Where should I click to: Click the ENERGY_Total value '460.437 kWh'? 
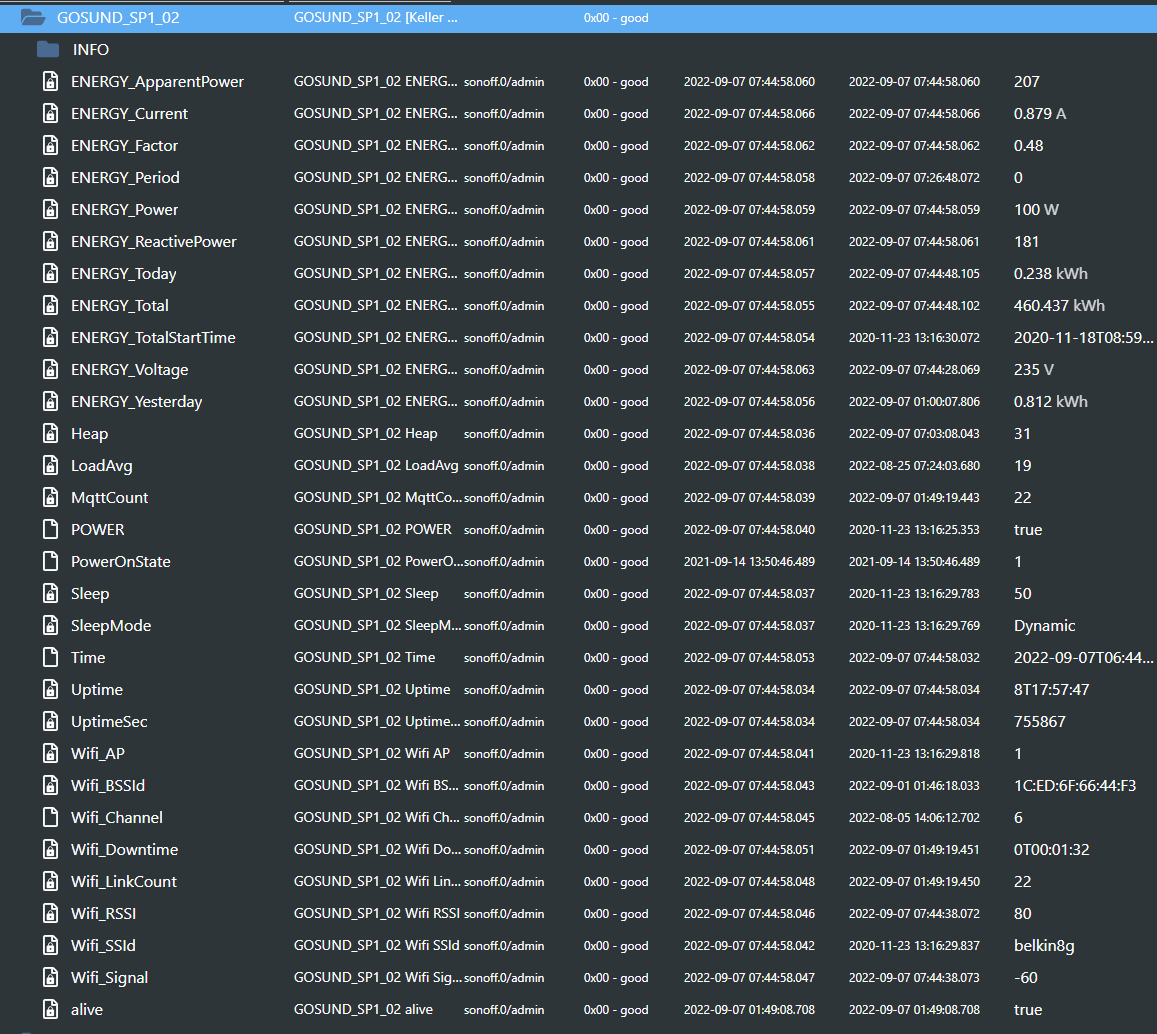(x=1059, y=306)
